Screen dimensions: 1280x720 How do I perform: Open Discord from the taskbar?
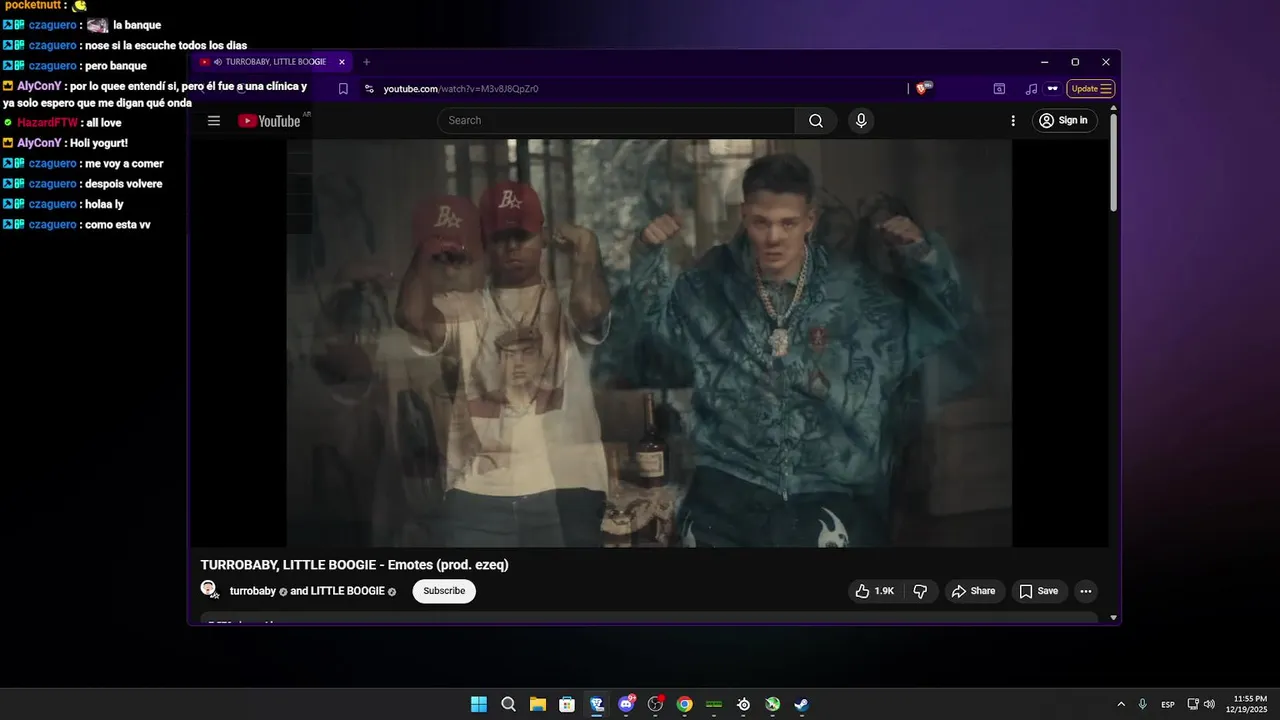(626, 704)
